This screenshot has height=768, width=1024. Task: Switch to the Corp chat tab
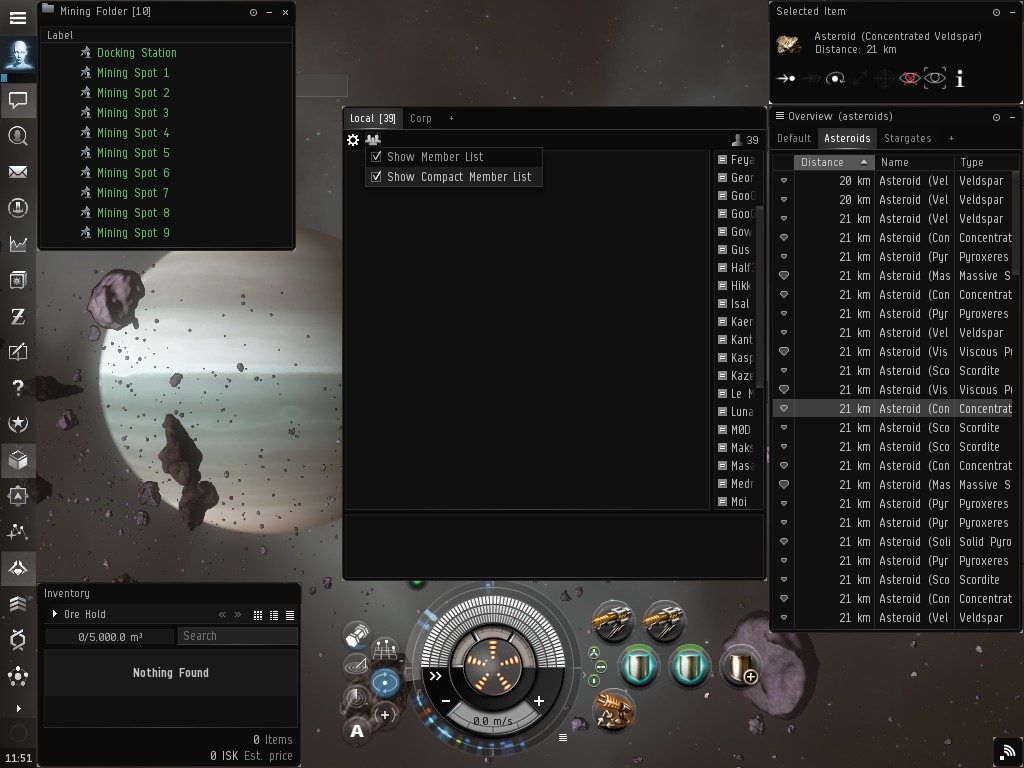coord(421,118)
